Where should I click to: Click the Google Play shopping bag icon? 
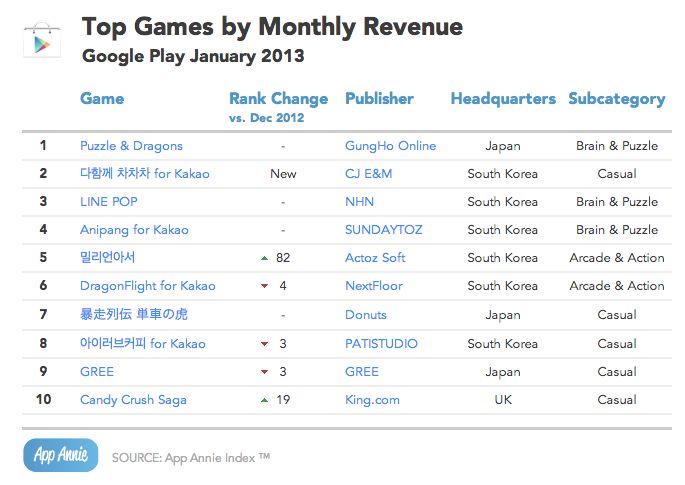tap(42, 40)
